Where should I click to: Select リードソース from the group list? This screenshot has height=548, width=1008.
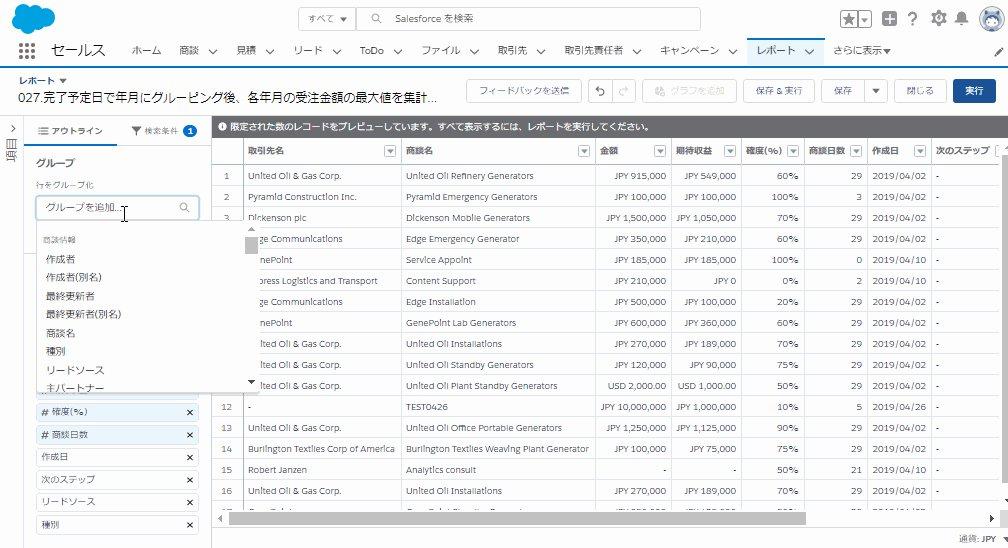click(75, 370)
